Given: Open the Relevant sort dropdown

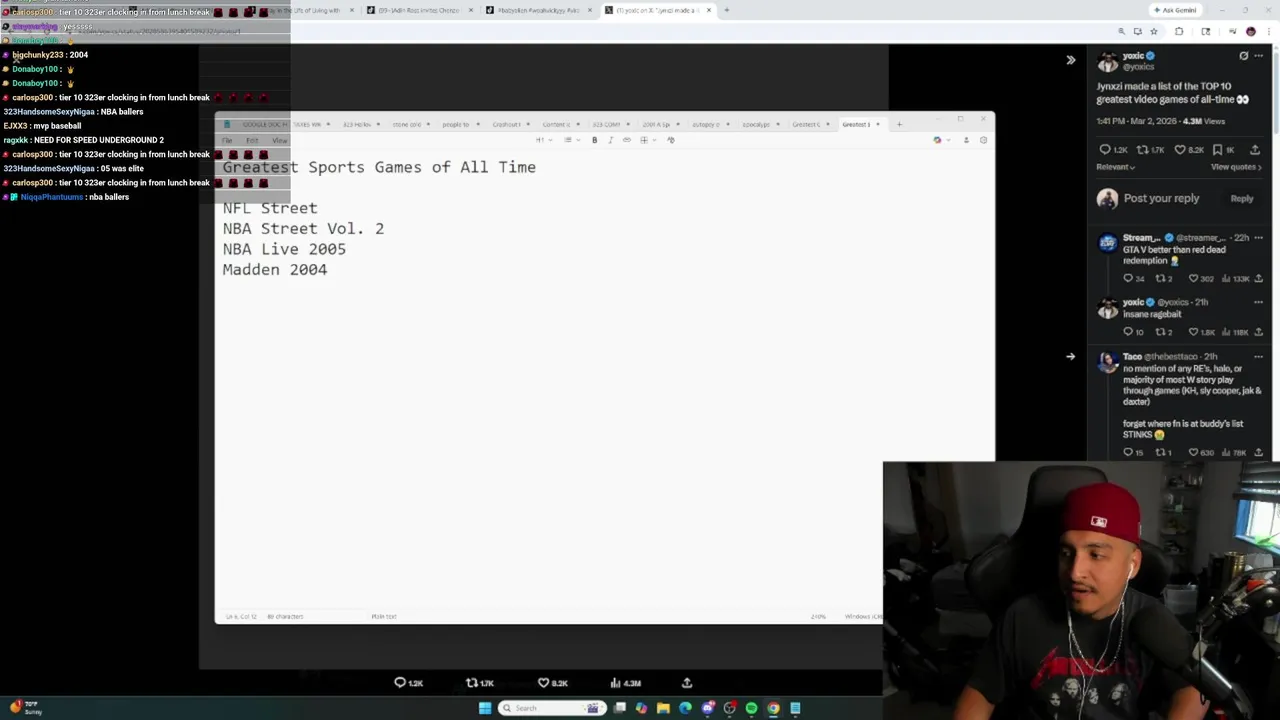Looking at the screenshot, I should (x=1116, y=167).
